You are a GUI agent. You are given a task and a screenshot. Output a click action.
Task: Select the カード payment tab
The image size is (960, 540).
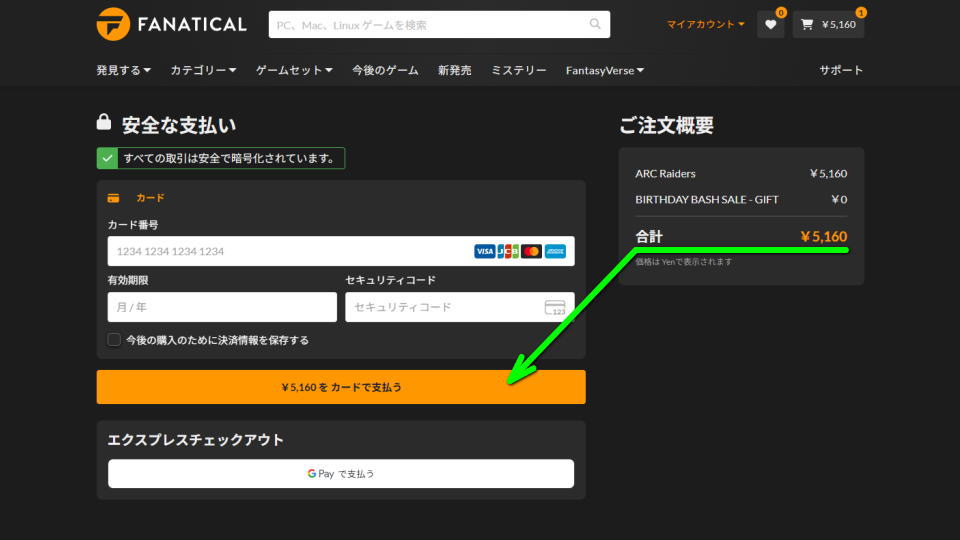[x=136, y=198]
